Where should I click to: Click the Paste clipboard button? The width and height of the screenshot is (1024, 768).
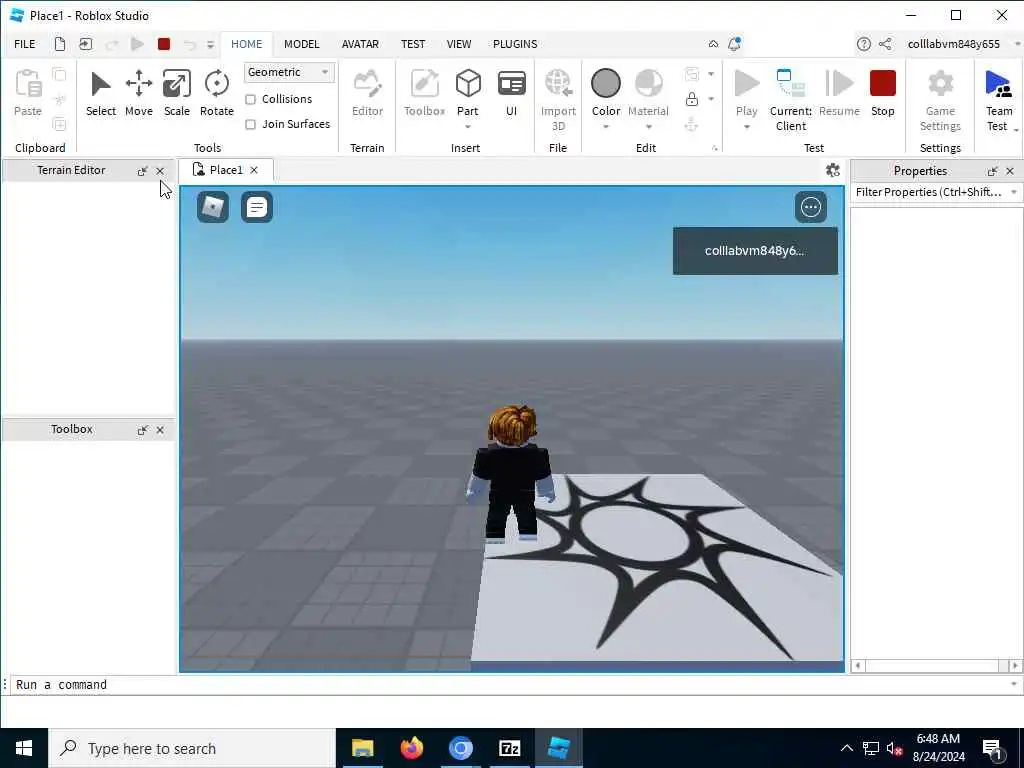(x=28, y=93)
